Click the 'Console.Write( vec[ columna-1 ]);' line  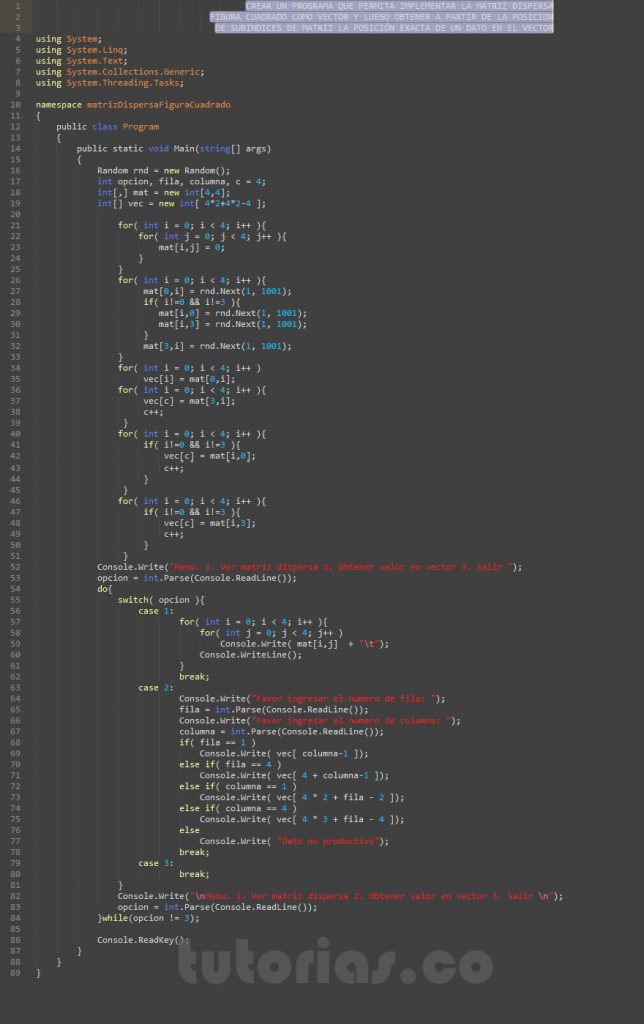tap(284, 754)
